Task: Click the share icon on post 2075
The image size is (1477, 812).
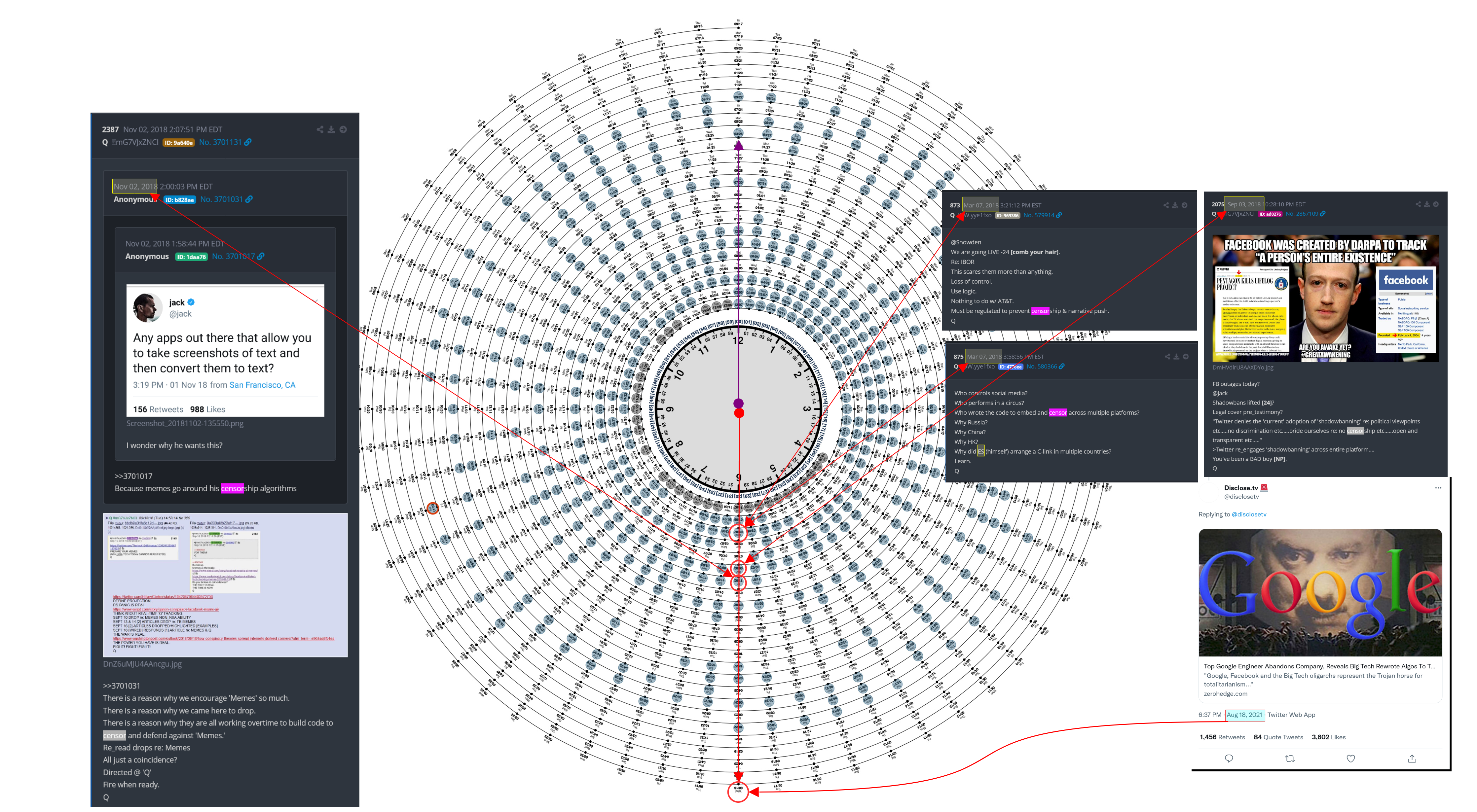Action: pos(1418,204)
